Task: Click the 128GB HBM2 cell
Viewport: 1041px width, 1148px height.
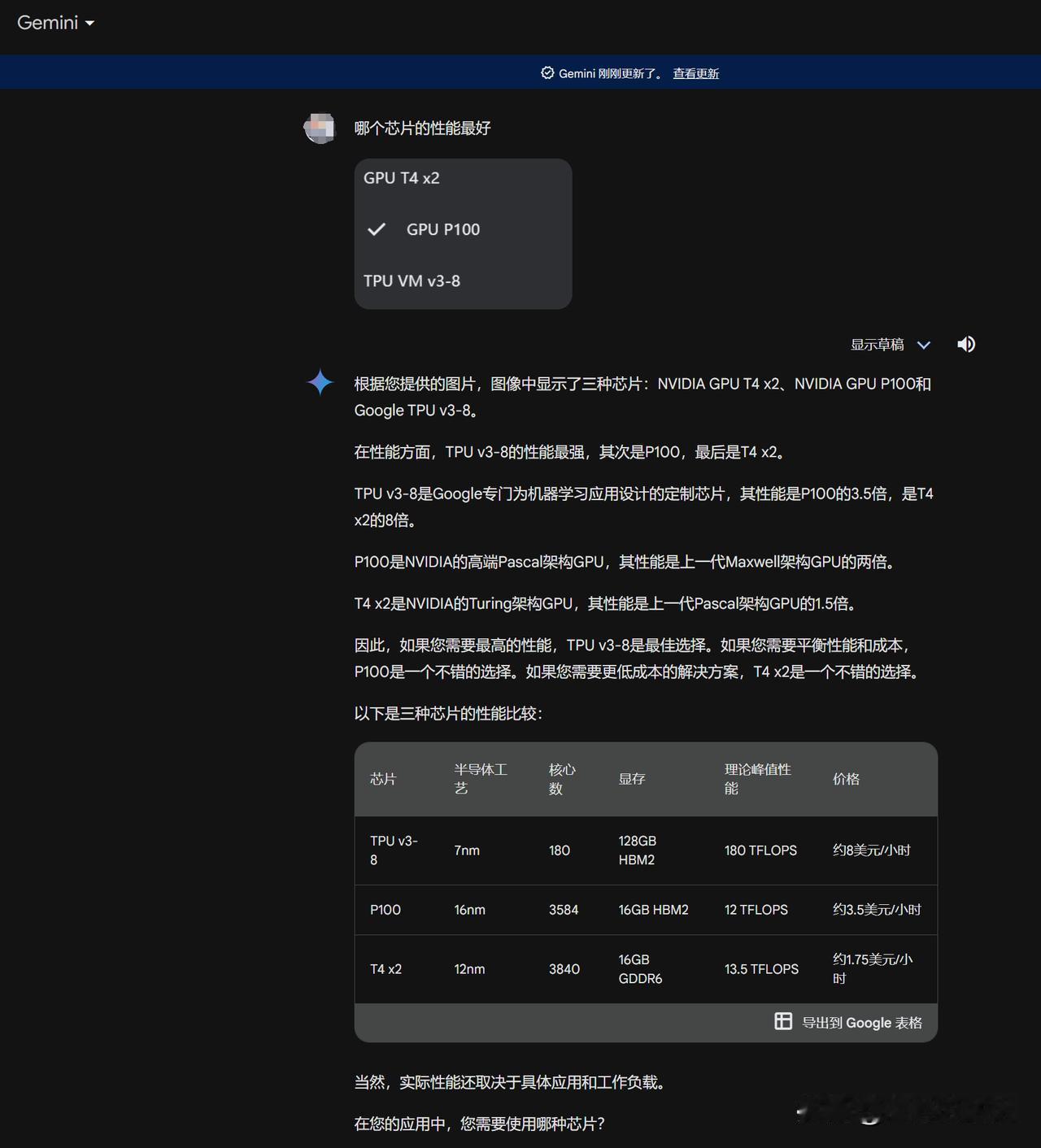Action: 638,850
